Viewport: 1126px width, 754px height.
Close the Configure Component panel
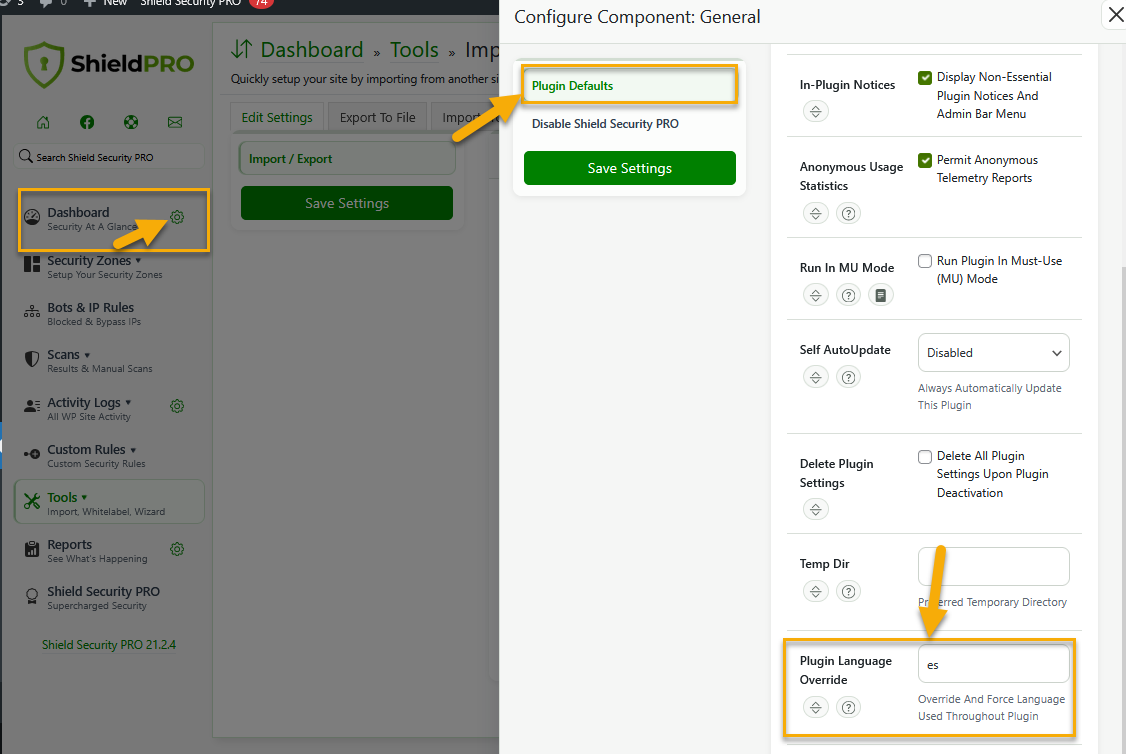tap(1115, 14)
